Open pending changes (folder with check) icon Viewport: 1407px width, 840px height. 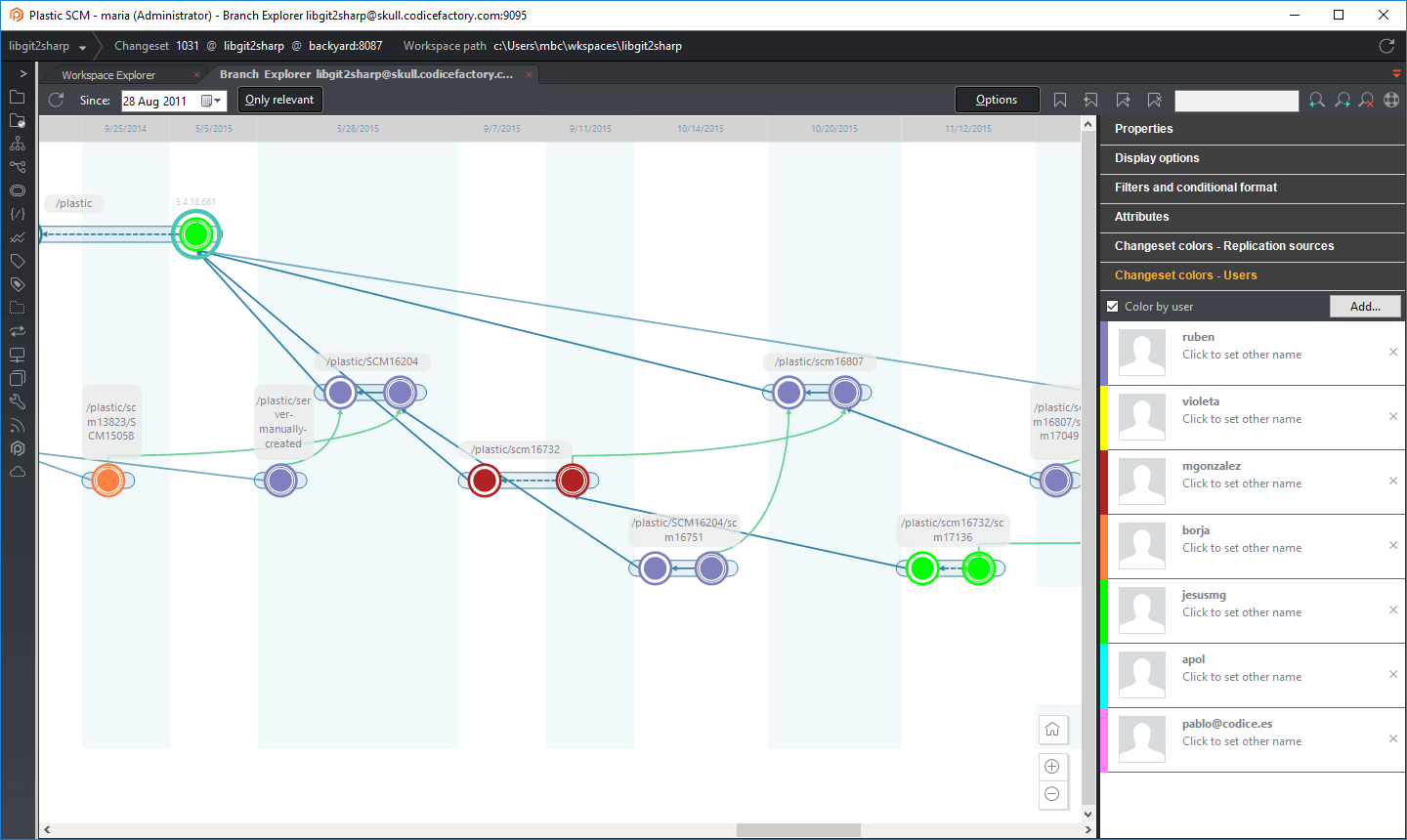pyautogui.click(x=17, y=120)
